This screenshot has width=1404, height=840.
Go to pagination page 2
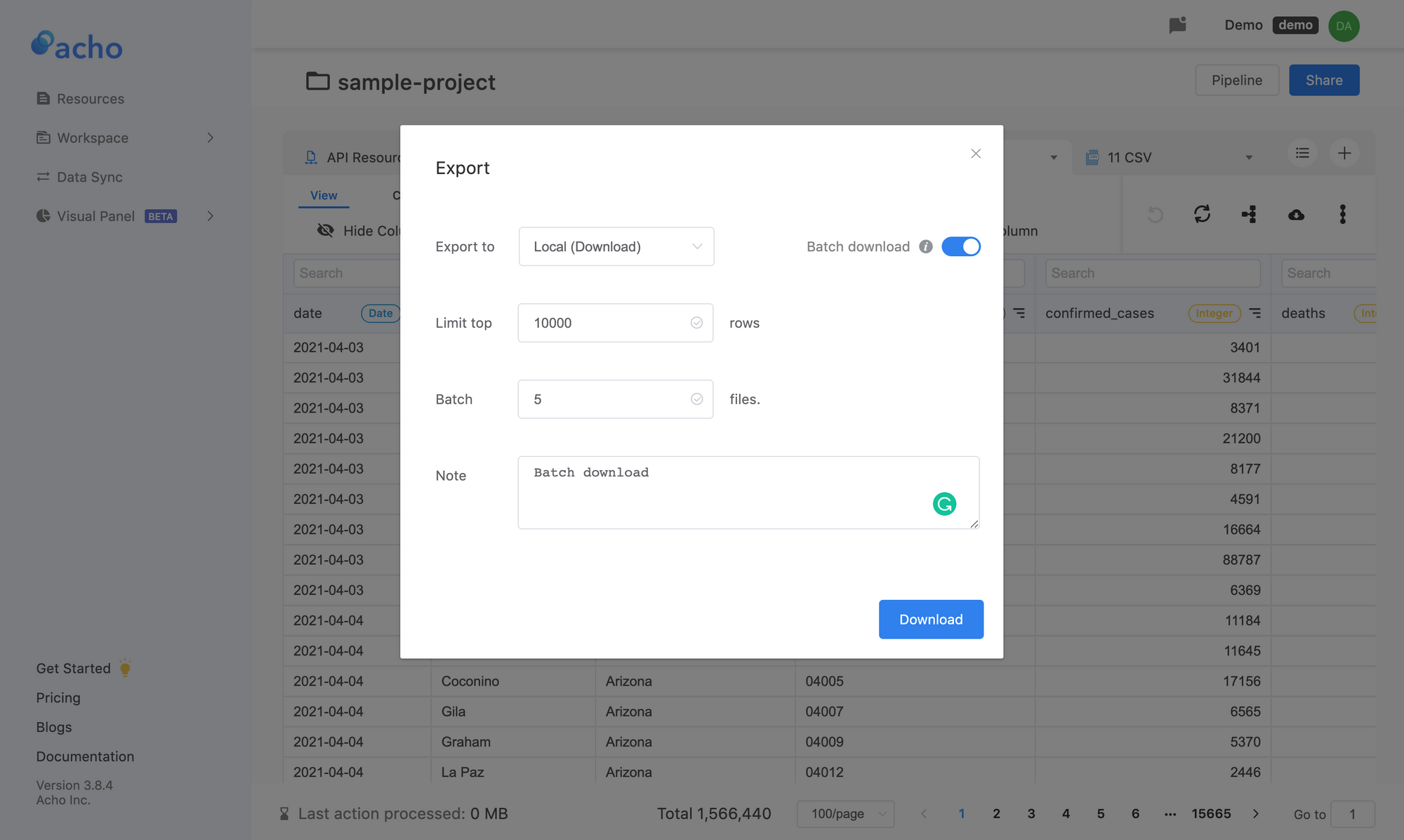coord(996,814)
